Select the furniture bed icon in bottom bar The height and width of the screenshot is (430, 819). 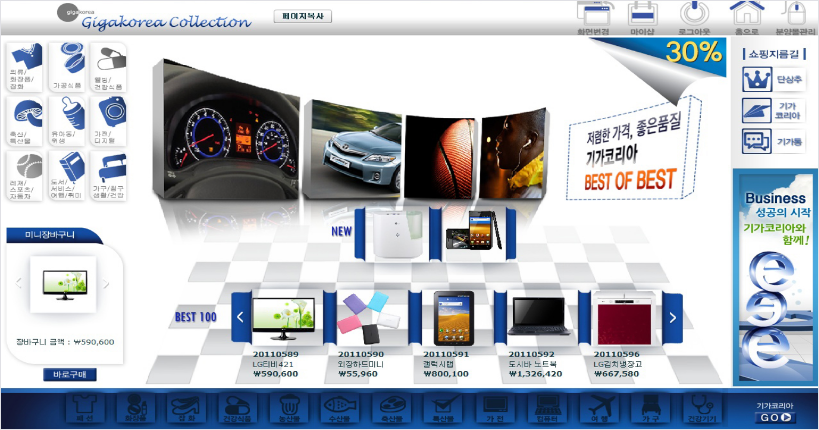point(650,409)
